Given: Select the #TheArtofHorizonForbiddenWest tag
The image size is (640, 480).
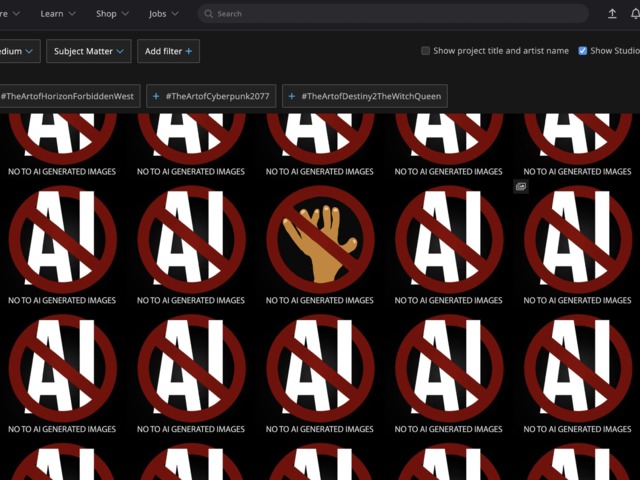Looking at the screenshot, I should [69, 96].
